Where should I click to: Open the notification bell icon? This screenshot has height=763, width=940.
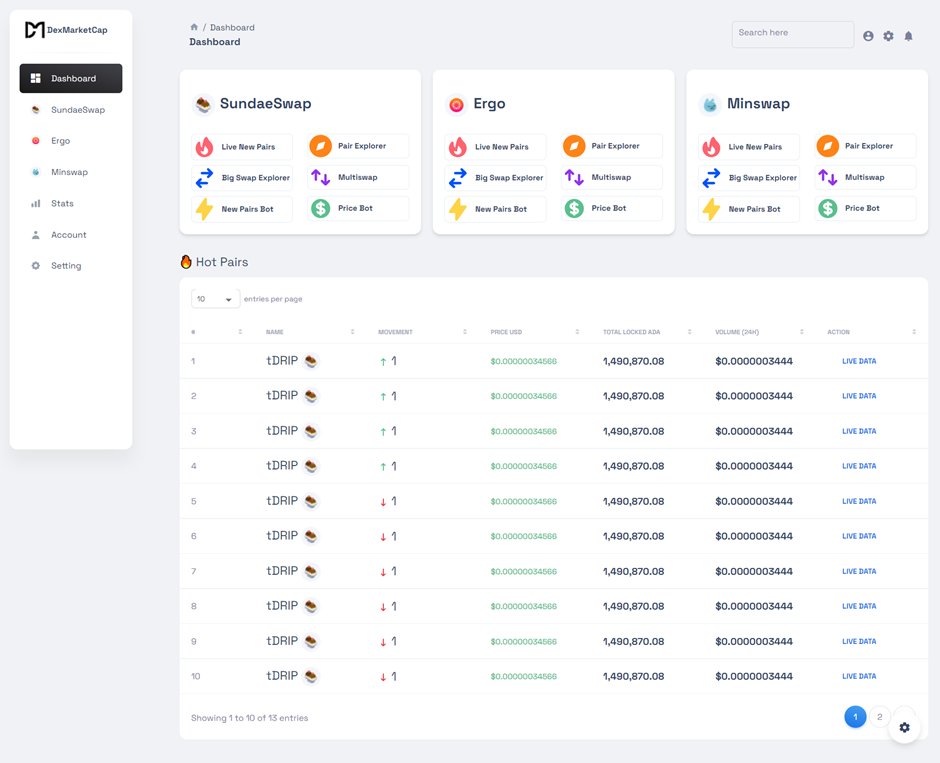tap(908, 35)
